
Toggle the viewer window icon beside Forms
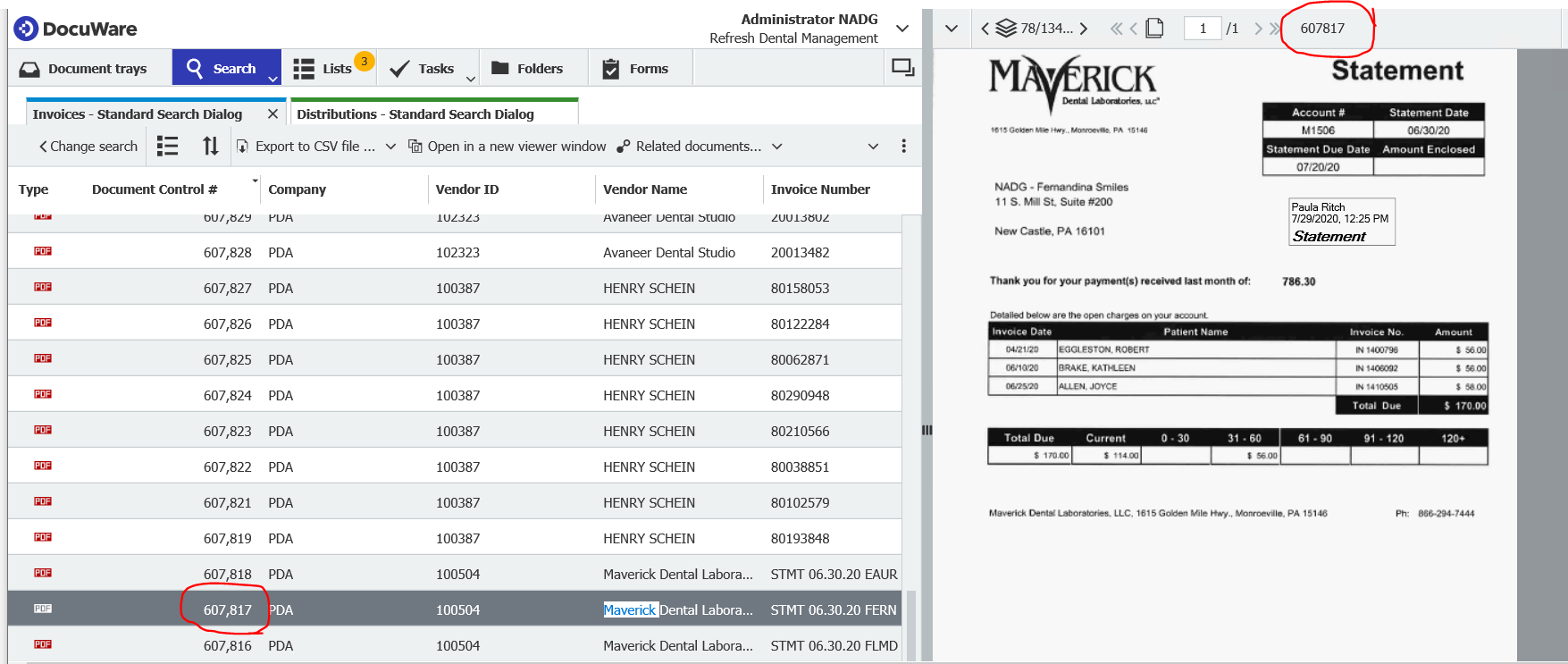[902, 68]
